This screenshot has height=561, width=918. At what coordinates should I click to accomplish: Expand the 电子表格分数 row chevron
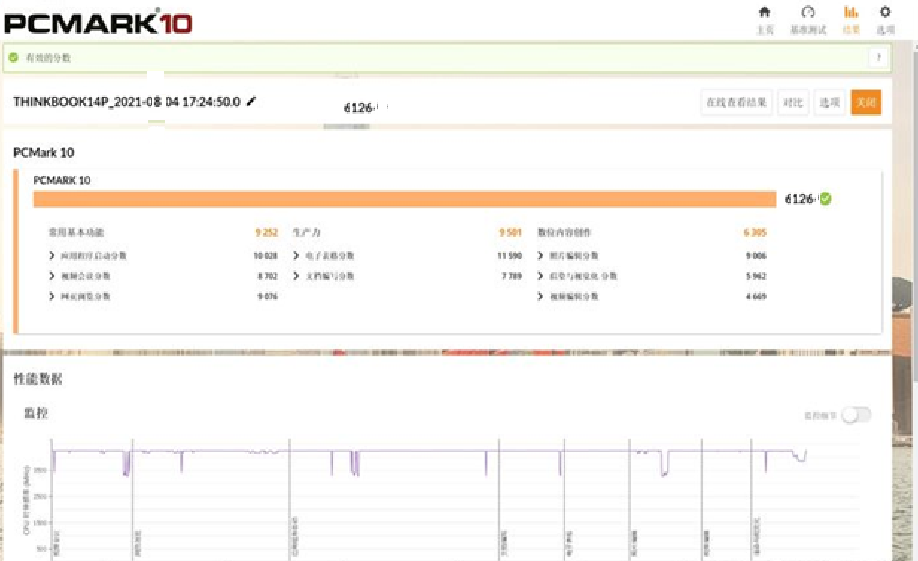tap(296, 255)
